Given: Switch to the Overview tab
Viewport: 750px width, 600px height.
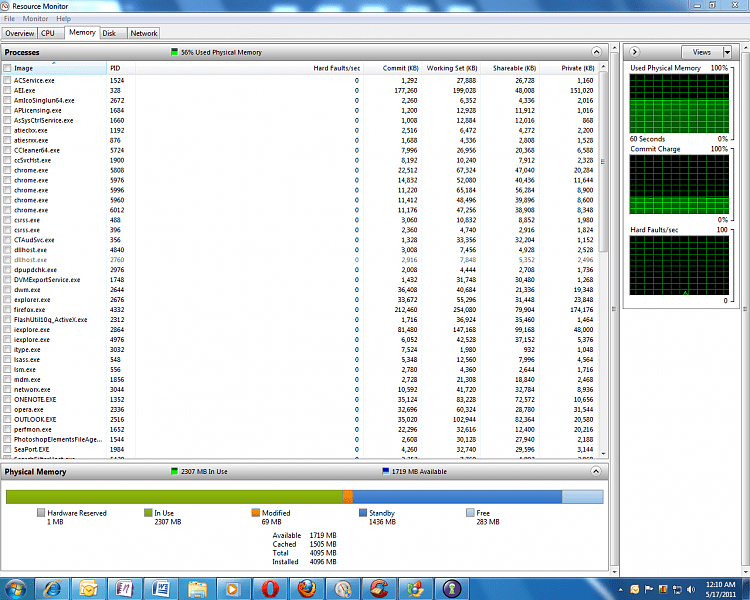Looking at the screenshot, I should [x=20, y=33].
